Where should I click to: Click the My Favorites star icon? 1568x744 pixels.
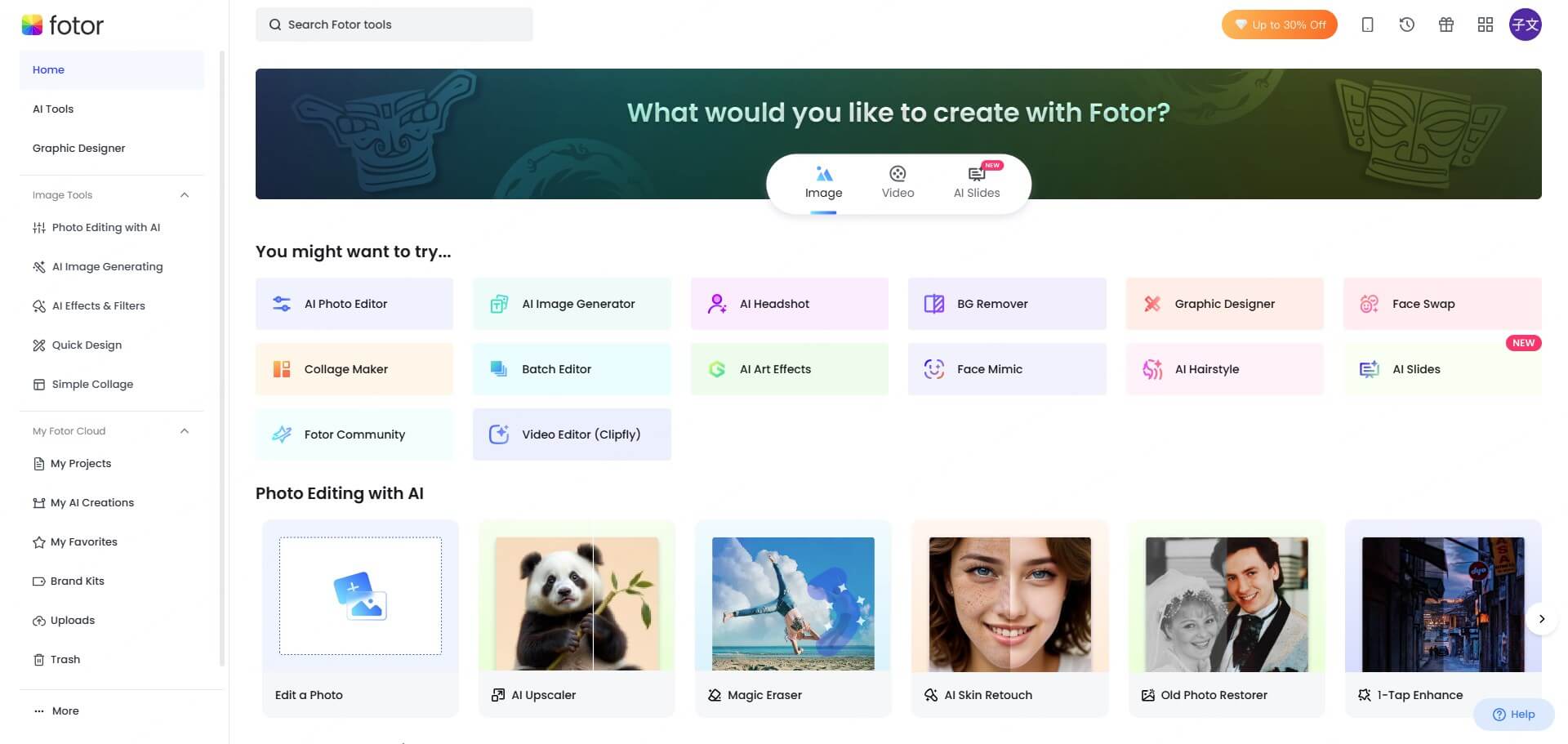pyautogui.click(x=38, y=542)
